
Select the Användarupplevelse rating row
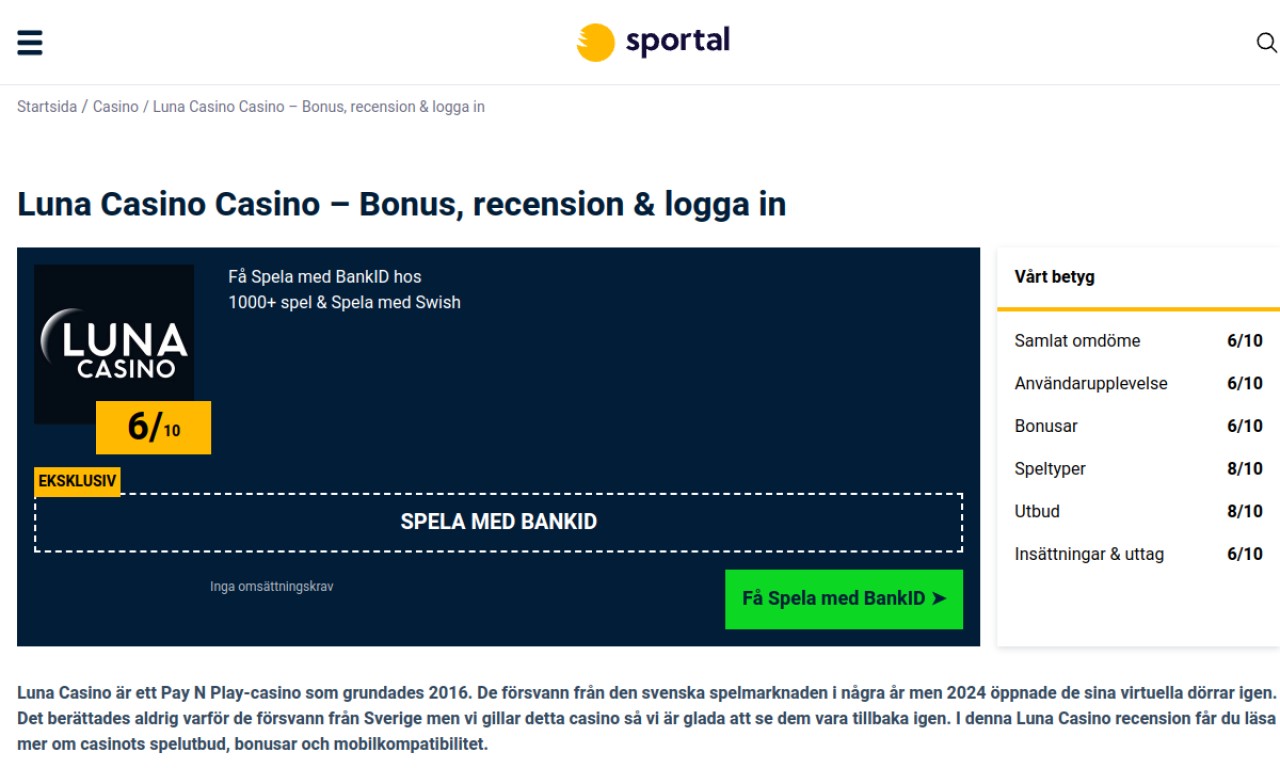[1139, 384]
